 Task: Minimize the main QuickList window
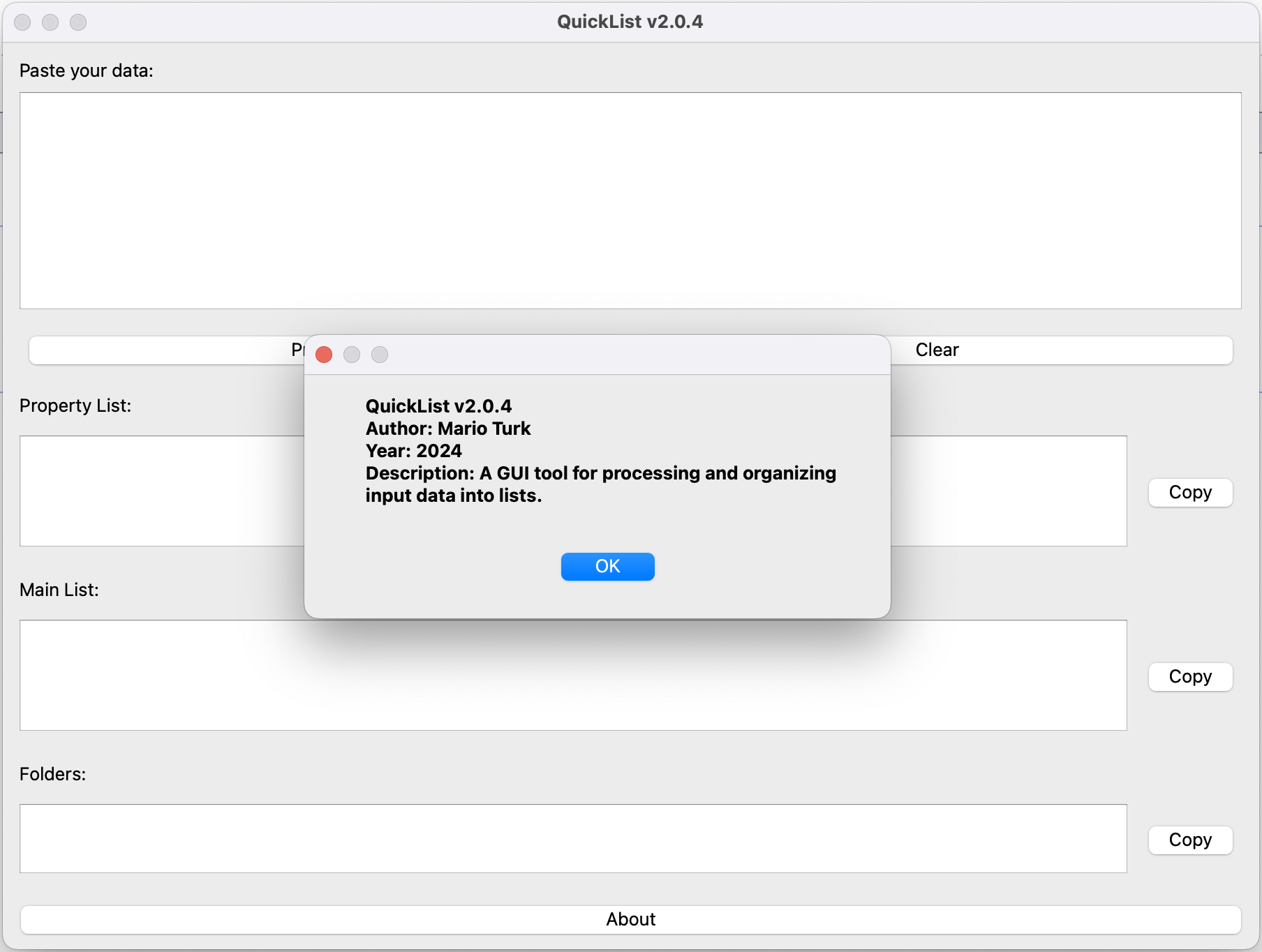(x=50, y=22)
